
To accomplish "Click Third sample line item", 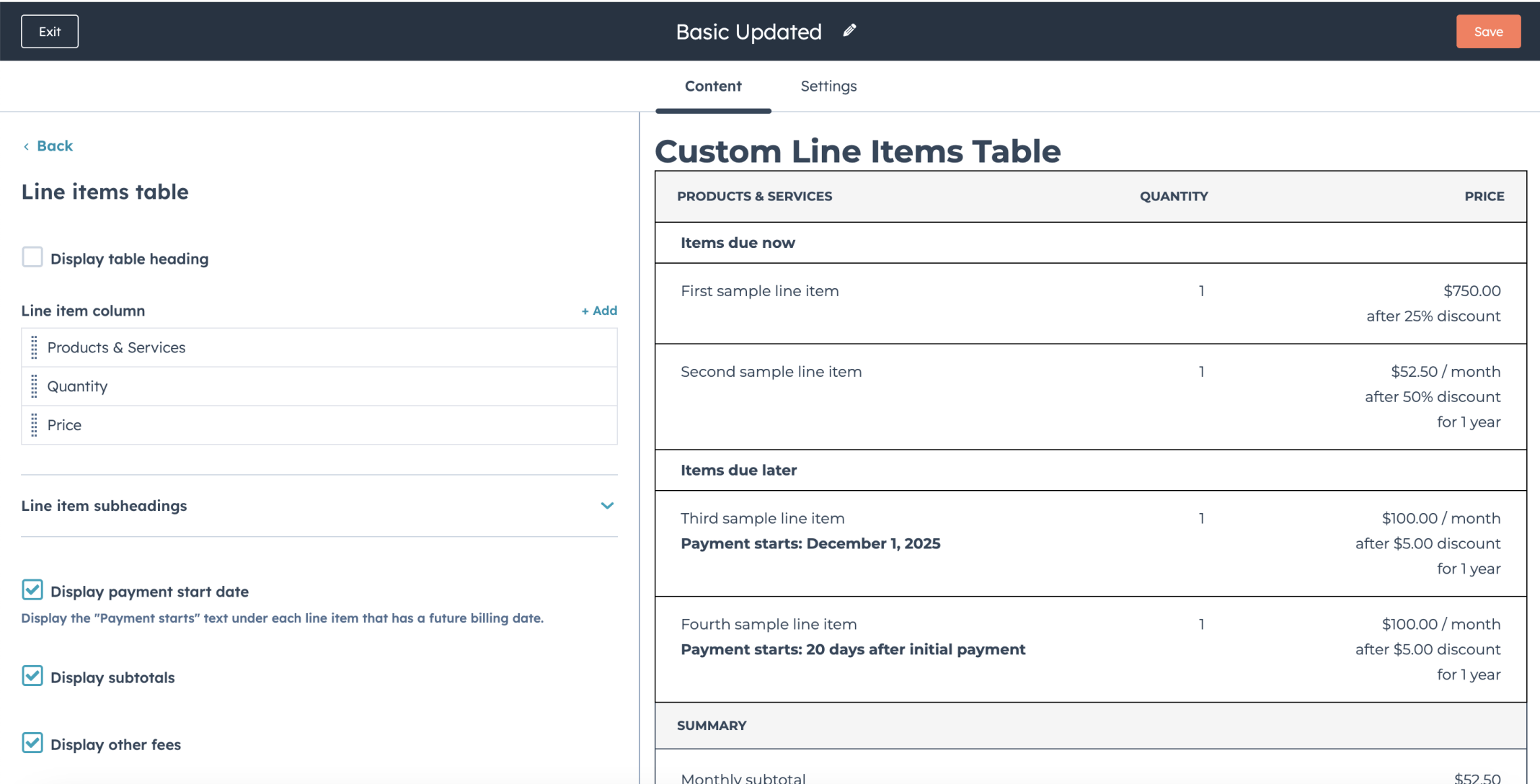I will (763, 518).
